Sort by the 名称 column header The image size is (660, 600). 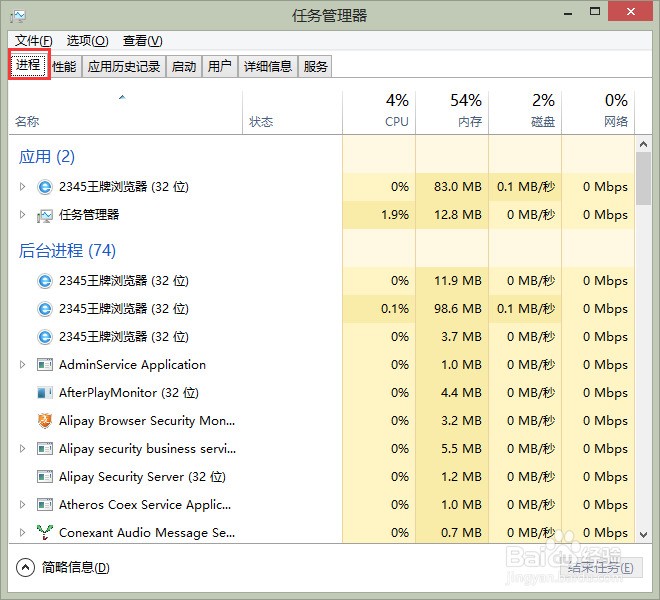point(125,113)
